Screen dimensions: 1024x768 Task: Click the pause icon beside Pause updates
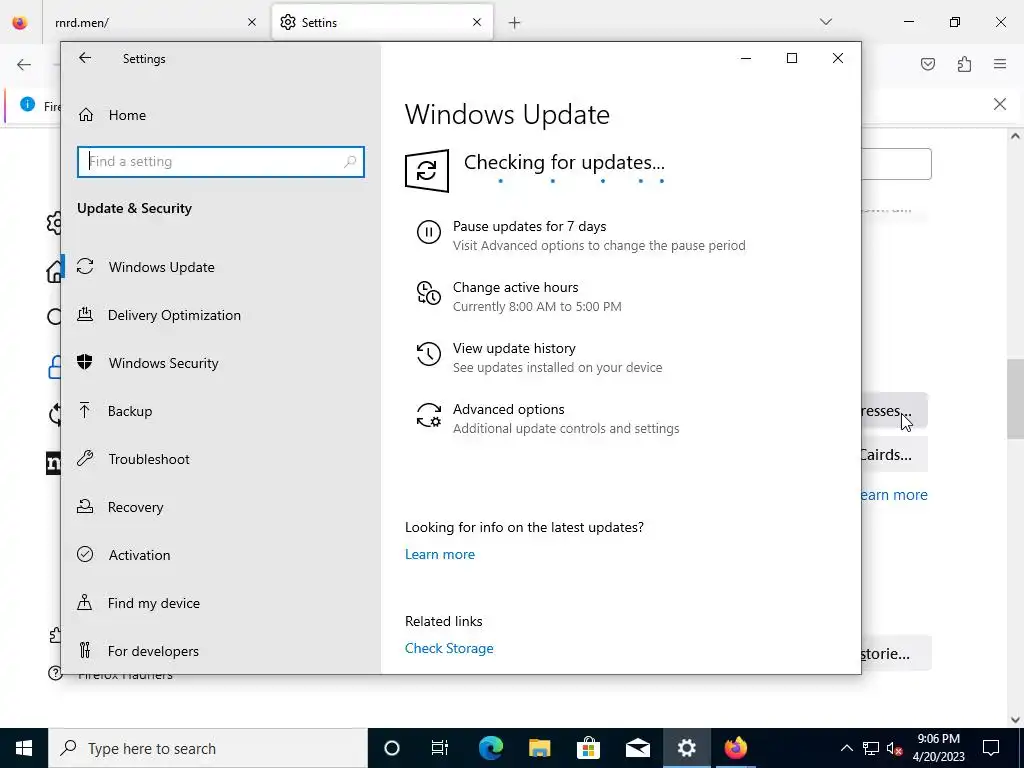[428, 232]
